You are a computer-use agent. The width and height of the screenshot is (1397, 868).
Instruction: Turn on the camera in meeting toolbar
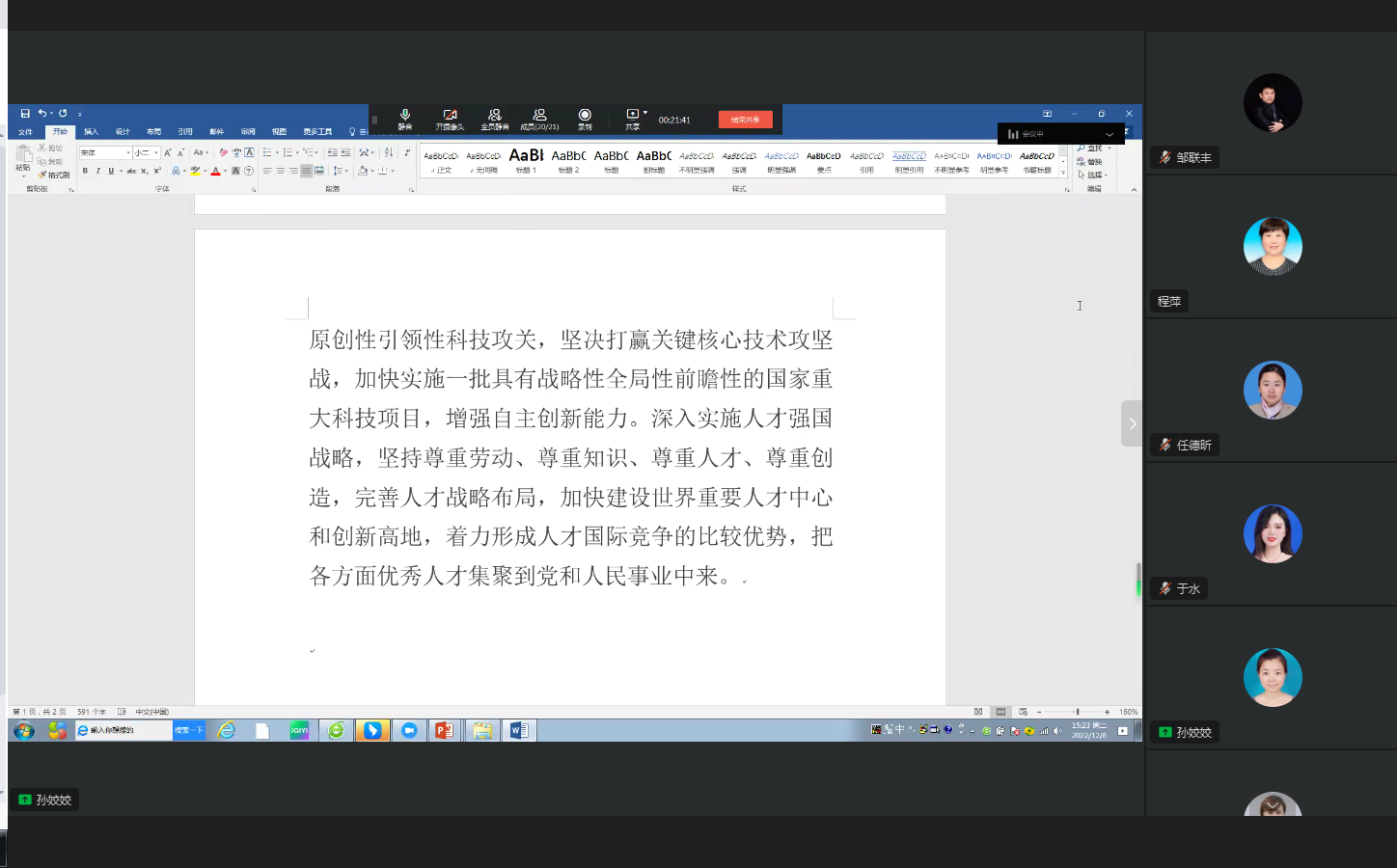click(x=450, y=118)
